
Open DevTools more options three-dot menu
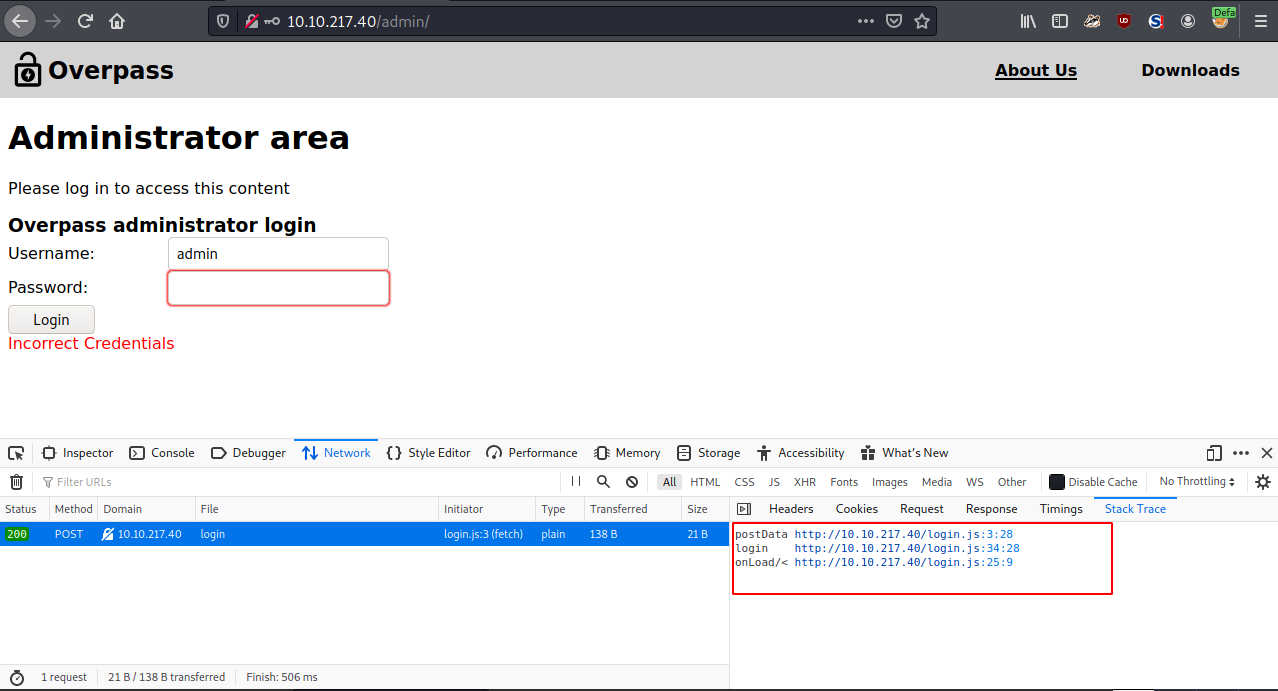[1241, 453]
